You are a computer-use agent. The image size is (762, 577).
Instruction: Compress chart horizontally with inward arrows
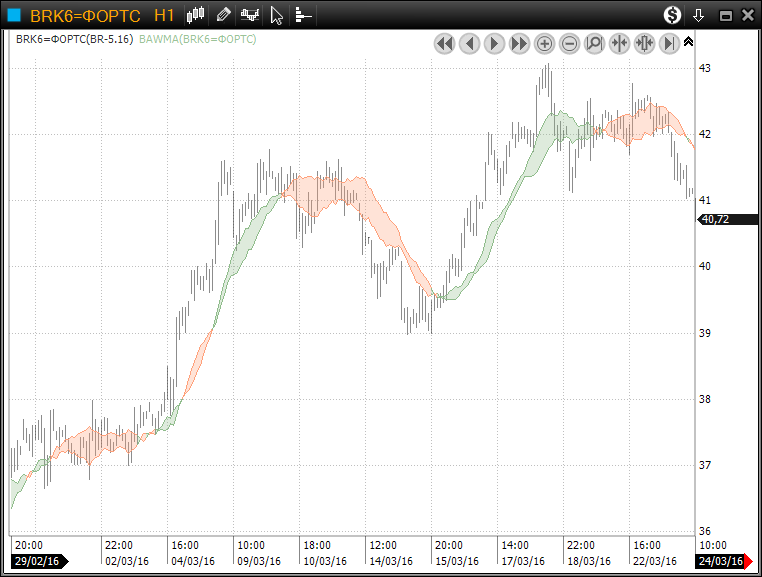click(619, 43)
